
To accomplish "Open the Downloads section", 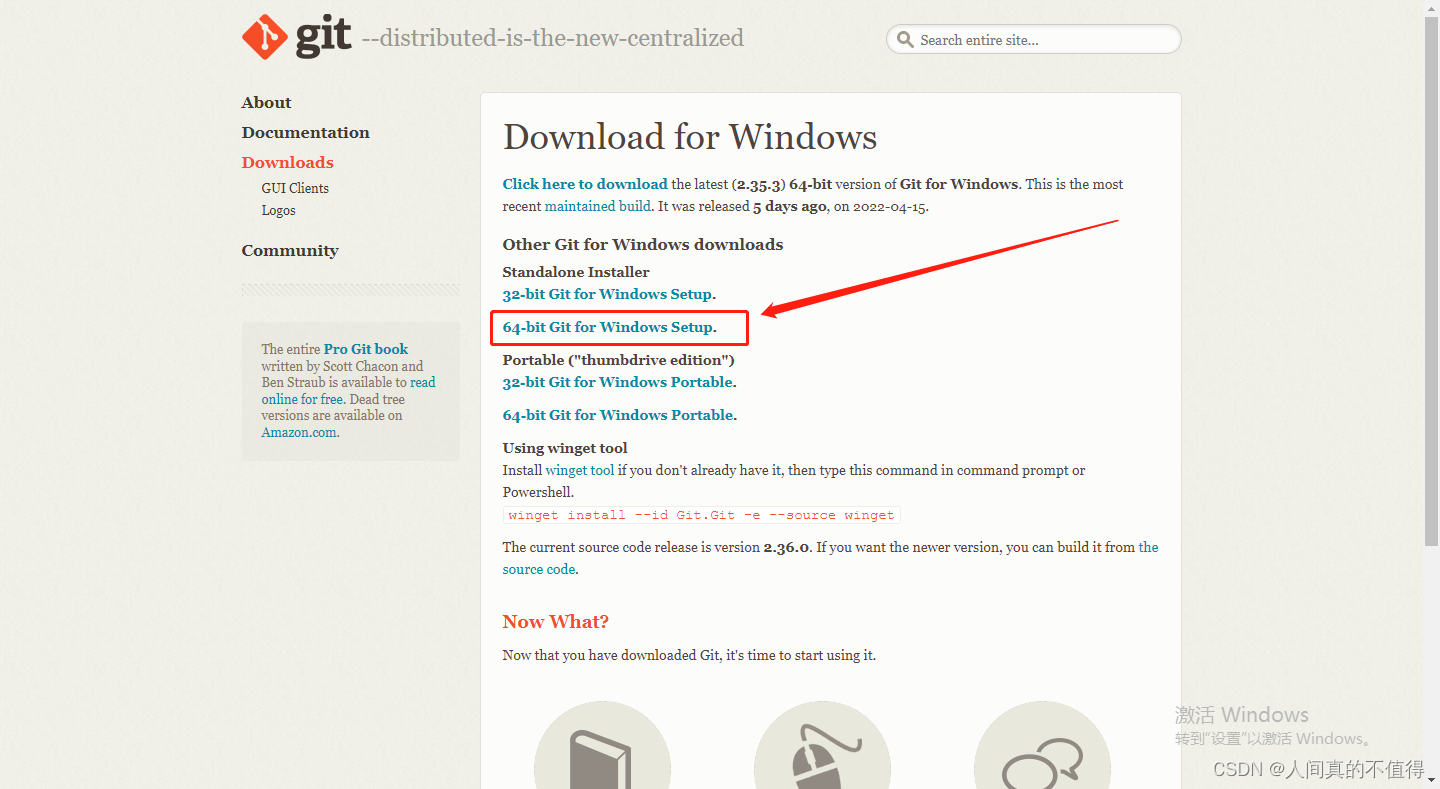I will pos(287,163).
